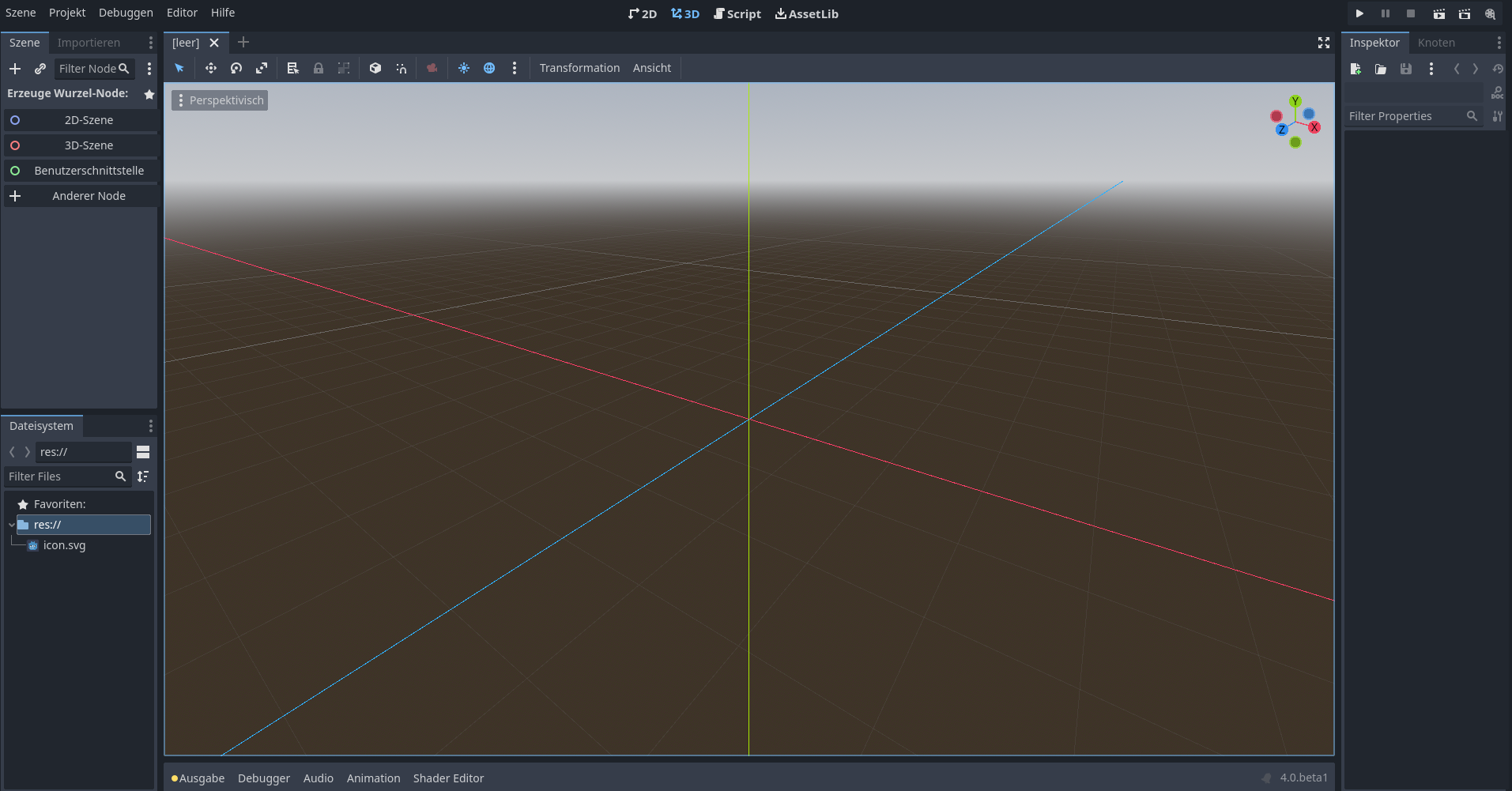Open the Perspektivisch view dropdown
The height and width of the screenshot is (791, 1512).
click(x=219, y=100)
